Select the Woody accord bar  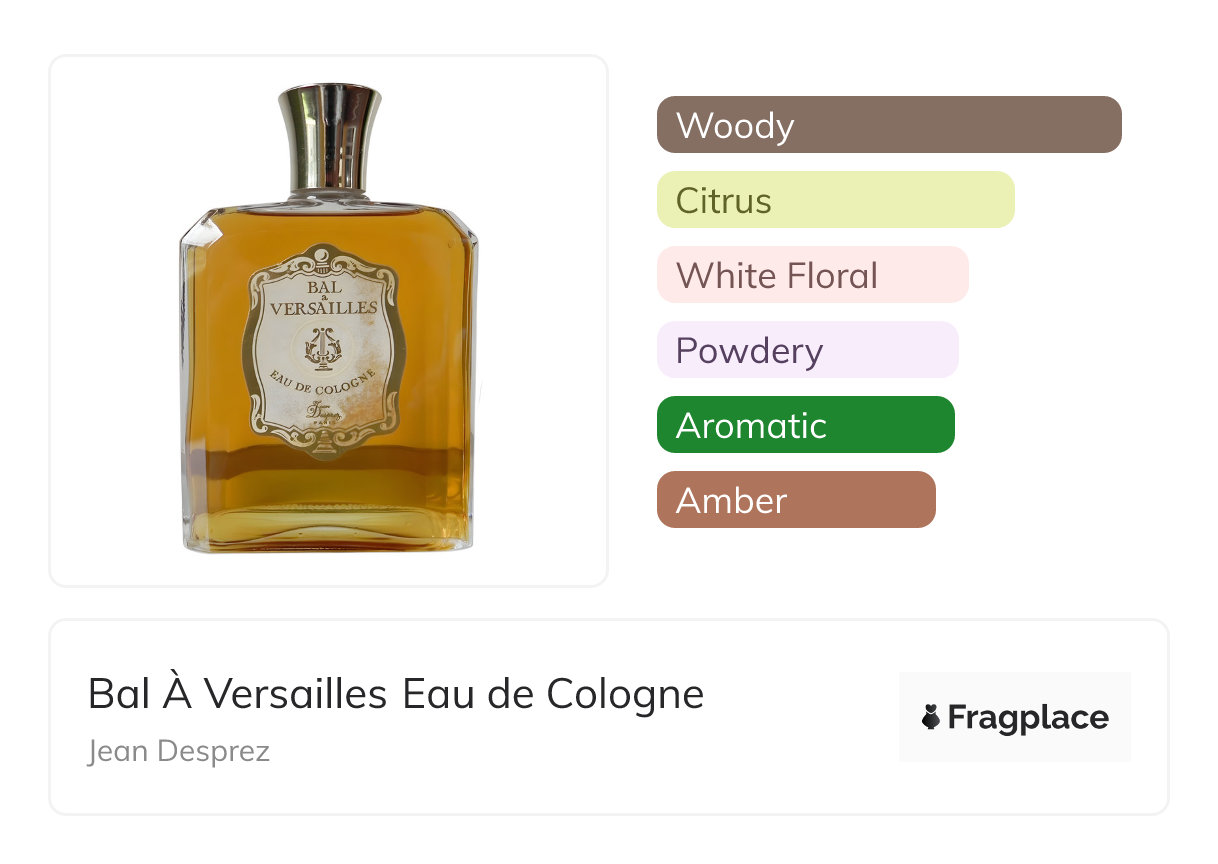pos(889,125)
